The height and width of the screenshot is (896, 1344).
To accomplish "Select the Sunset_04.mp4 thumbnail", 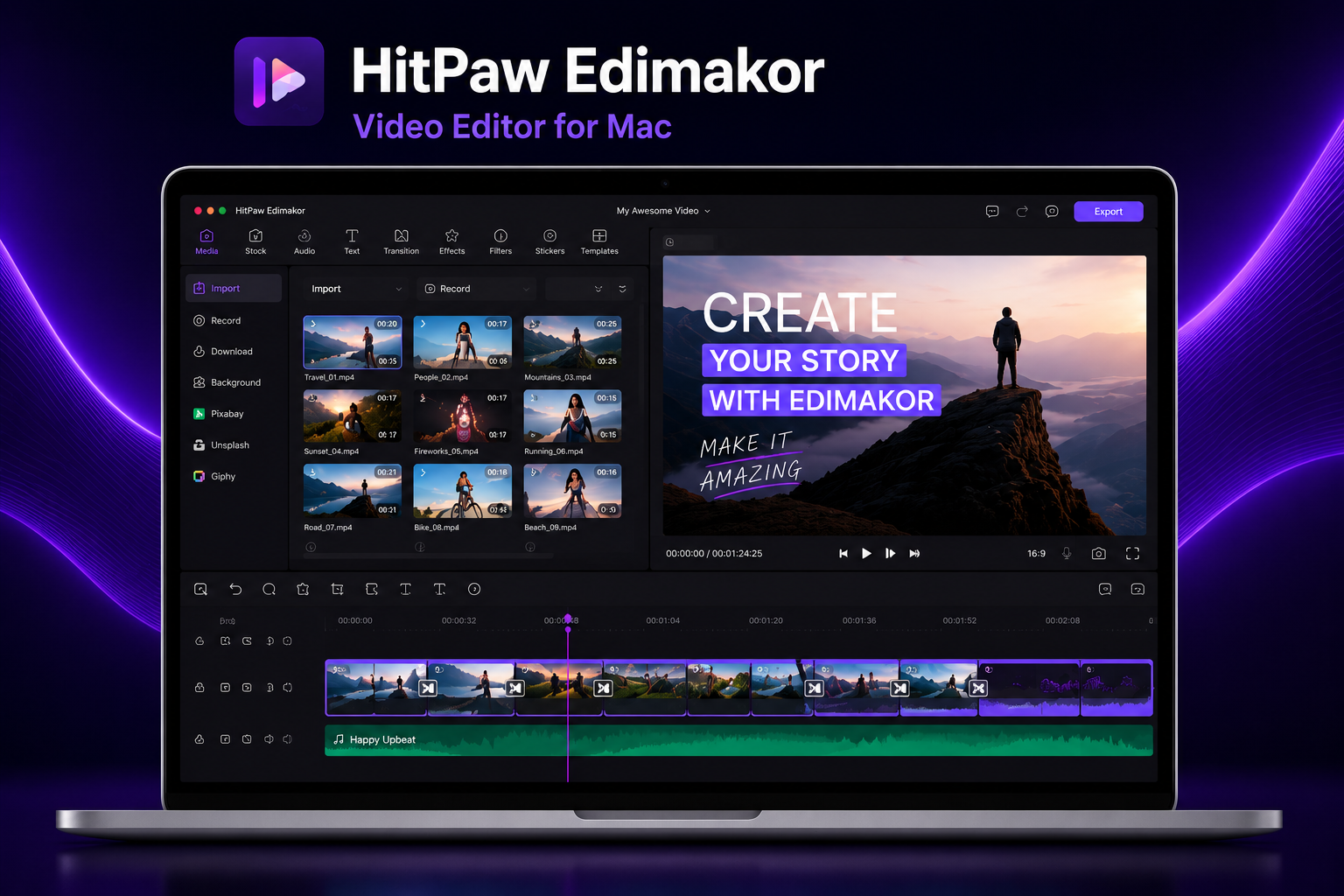I will (x=353, y=416).
